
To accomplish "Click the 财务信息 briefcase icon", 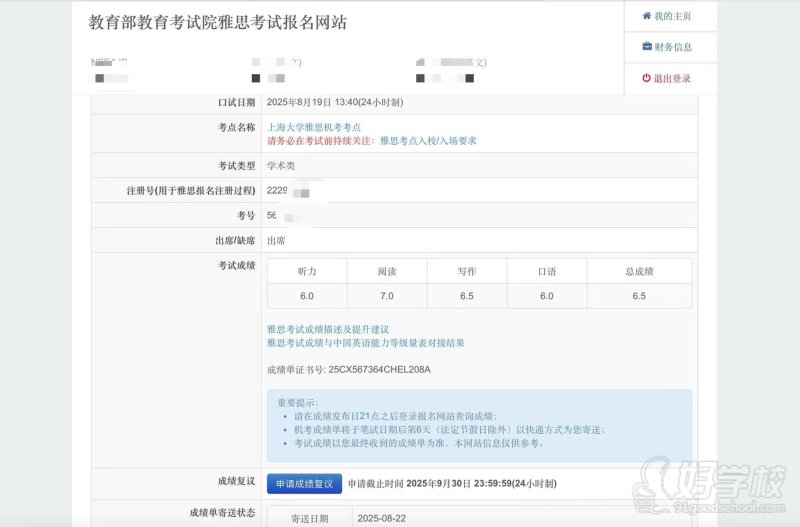I will pos(647,46).
